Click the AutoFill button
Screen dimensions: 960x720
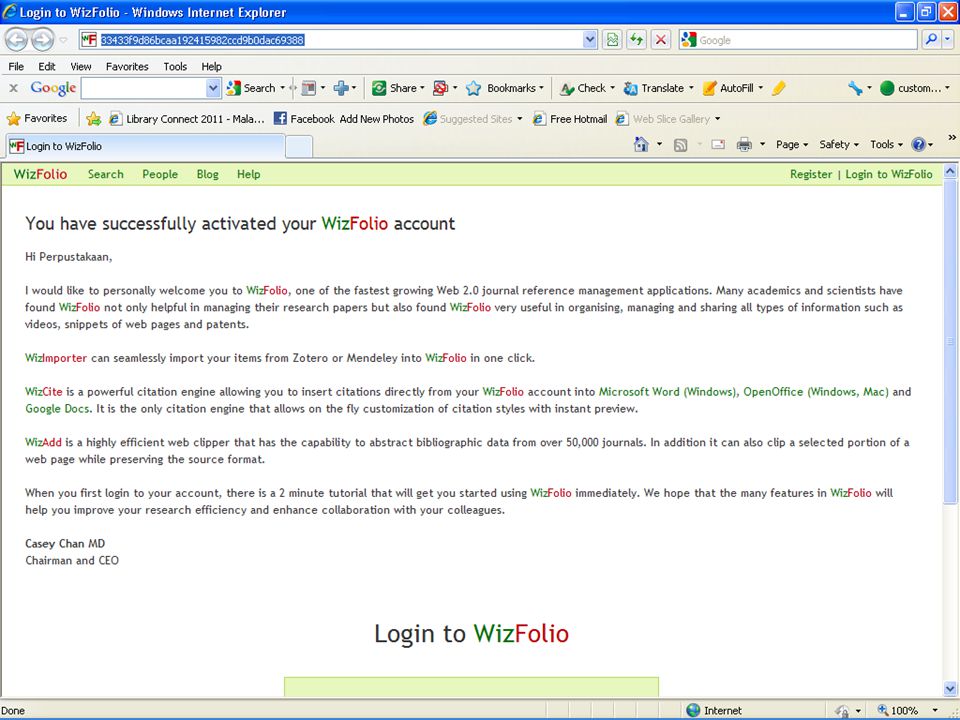point(728,88)
